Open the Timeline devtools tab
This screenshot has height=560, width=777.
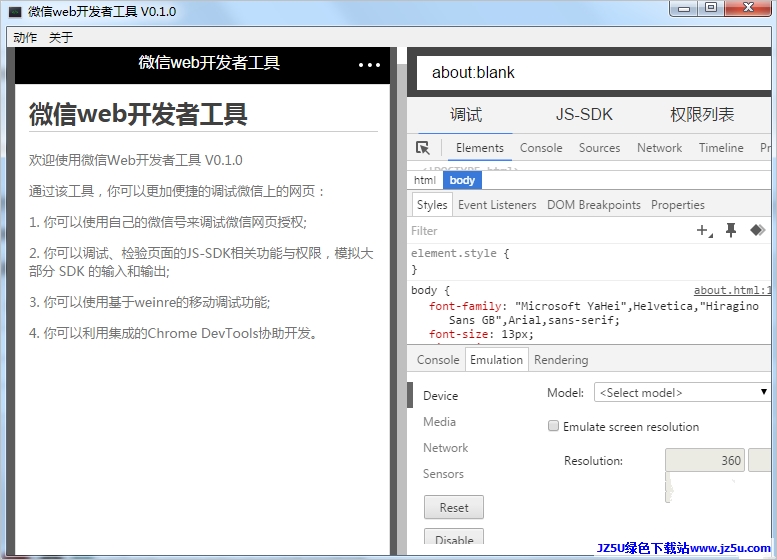pyautogui.click(x=721, y=148)
